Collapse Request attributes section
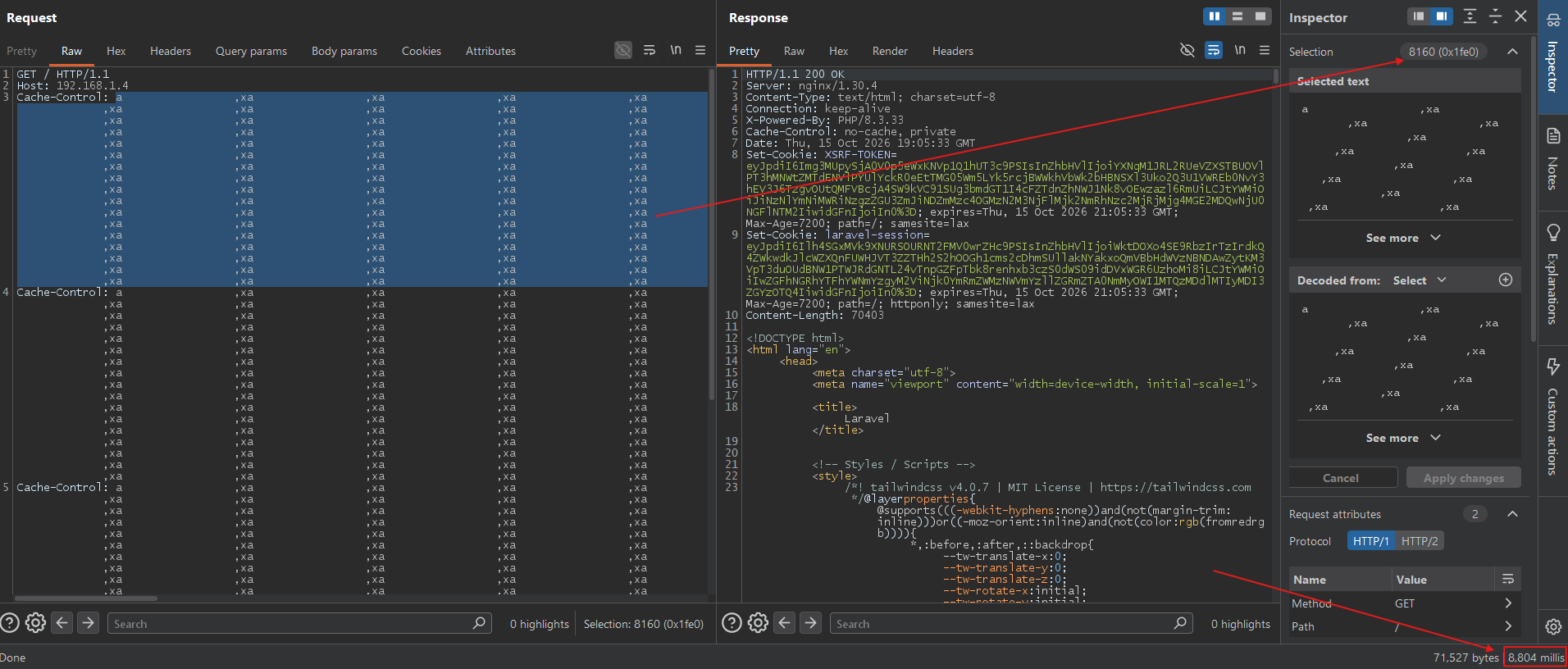The height and width of the screenshot is (669, 1568). 1512,514
